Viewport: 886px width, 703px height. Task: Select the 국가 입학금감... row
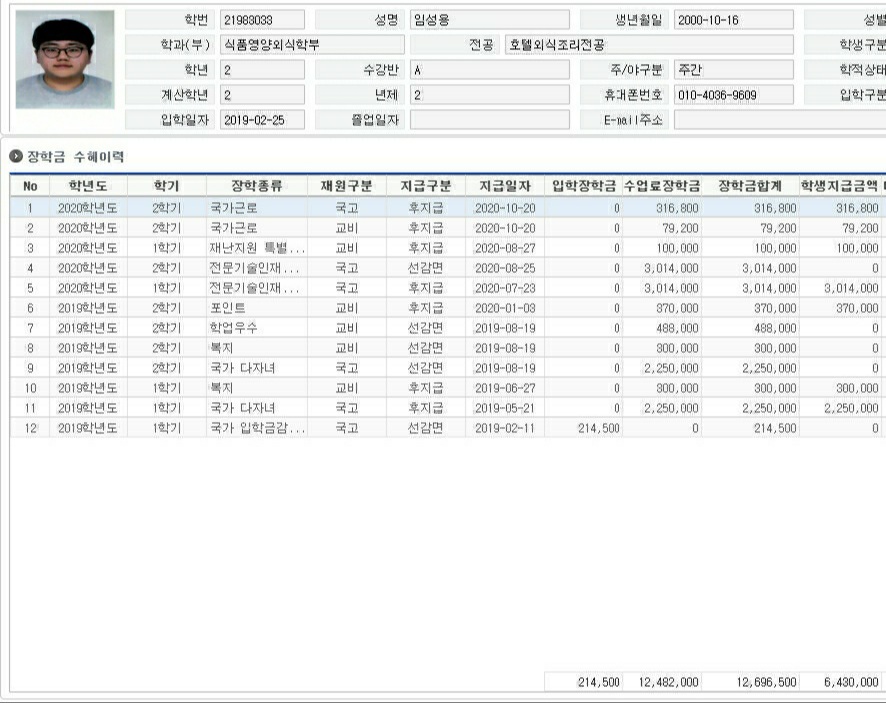pos(446,428)
